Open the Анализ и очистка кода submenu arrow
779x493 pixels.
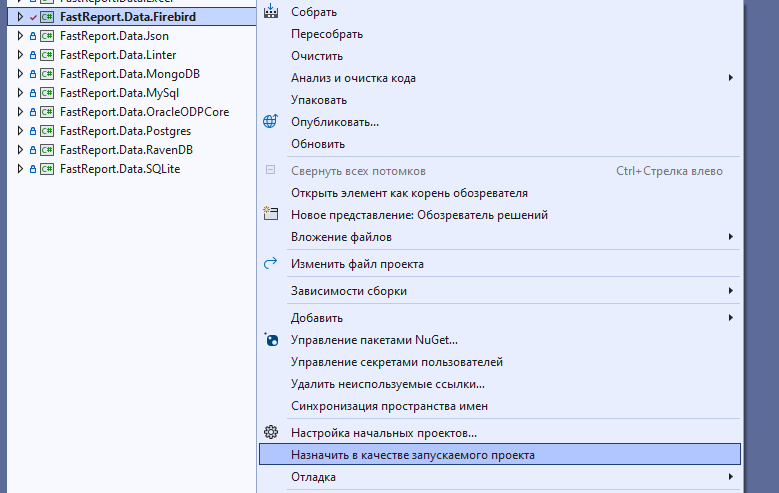point(730,78)
